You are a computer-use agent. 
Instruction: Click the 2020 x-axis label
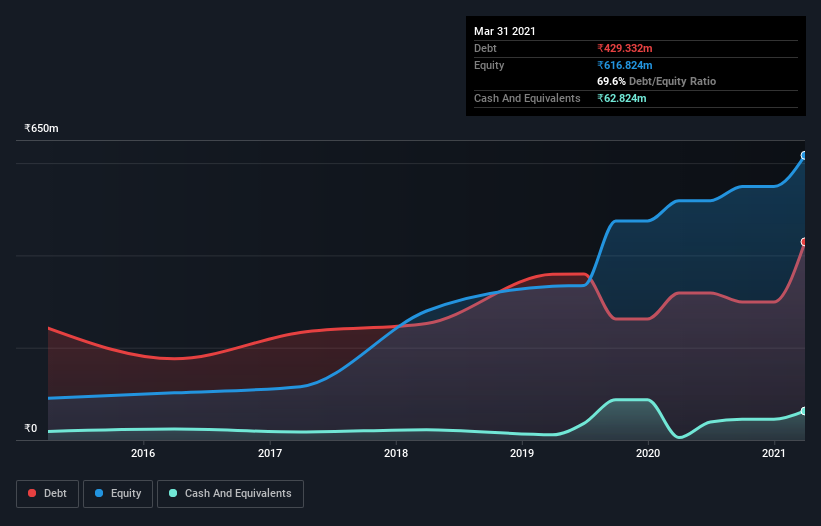648,453
